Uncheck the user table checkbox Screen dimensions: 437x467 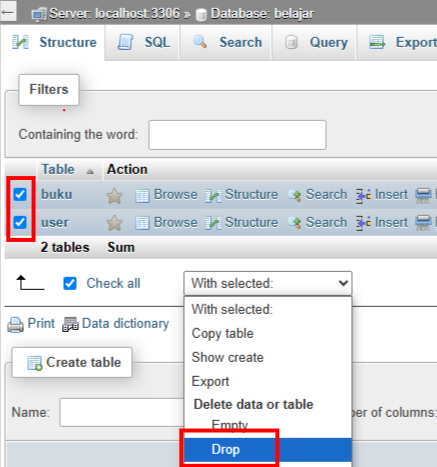pyautogui.click(x=20, y=222)
